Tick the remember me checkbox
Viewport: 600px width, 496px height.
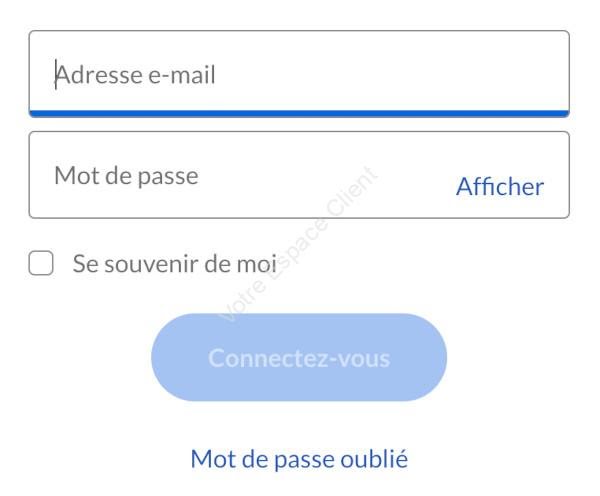[41, 264]
